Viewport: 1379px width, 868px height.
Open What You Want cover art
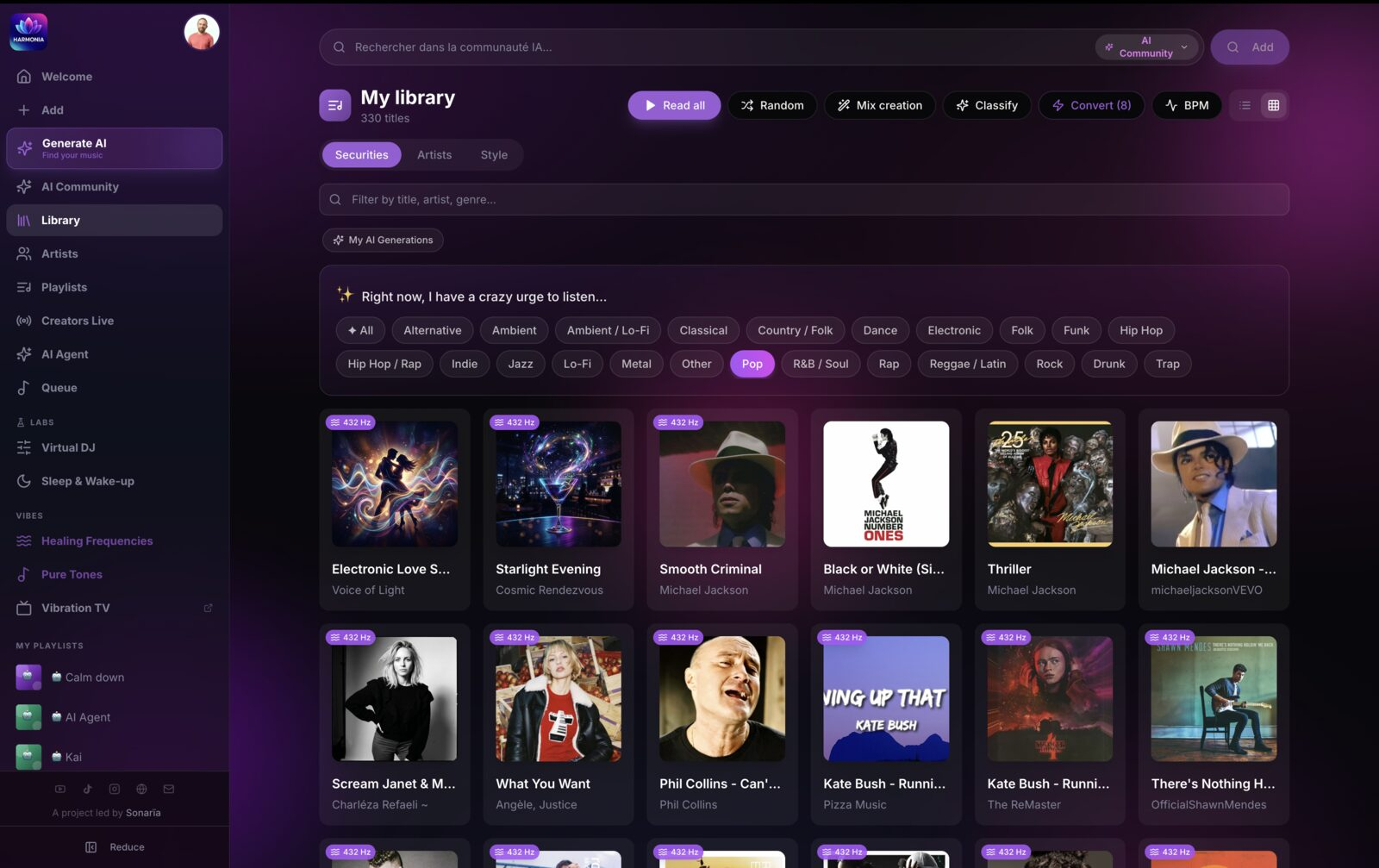[558, 699]
